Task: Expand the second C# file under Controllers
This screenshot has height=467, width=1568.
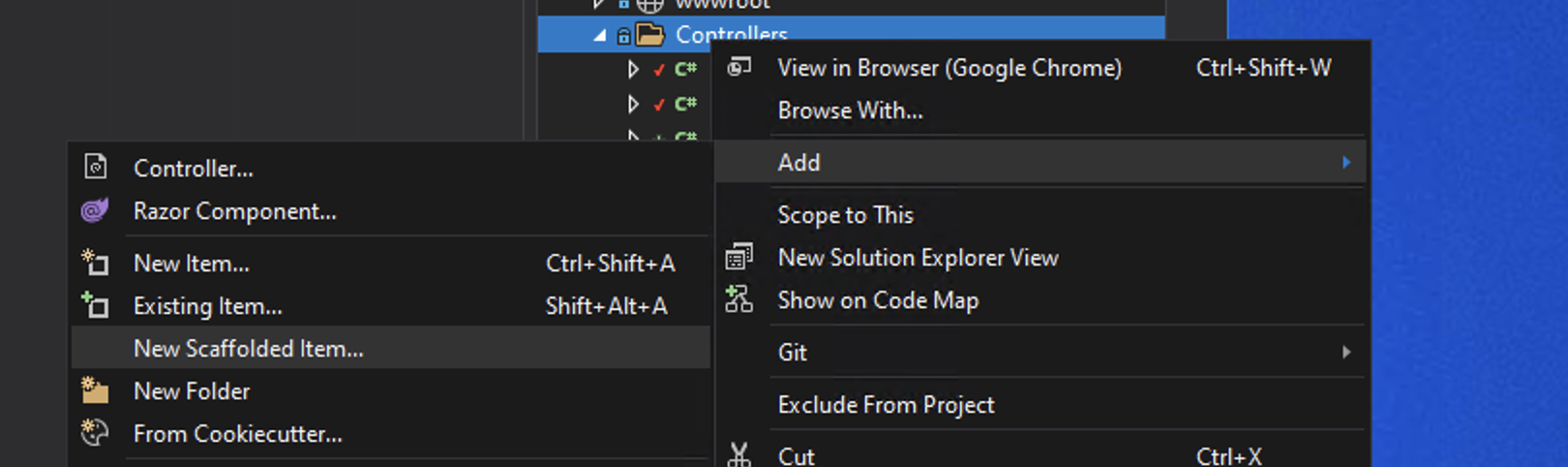Action: 633,104
